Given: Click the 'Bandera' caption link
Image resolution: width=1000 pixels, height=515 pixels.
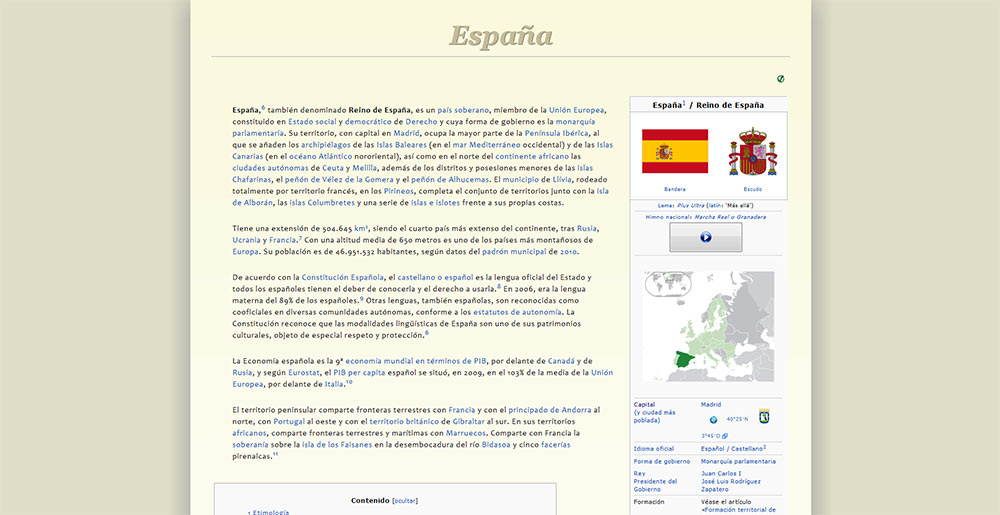Looking at the screenshot, I should coord(675,189).
